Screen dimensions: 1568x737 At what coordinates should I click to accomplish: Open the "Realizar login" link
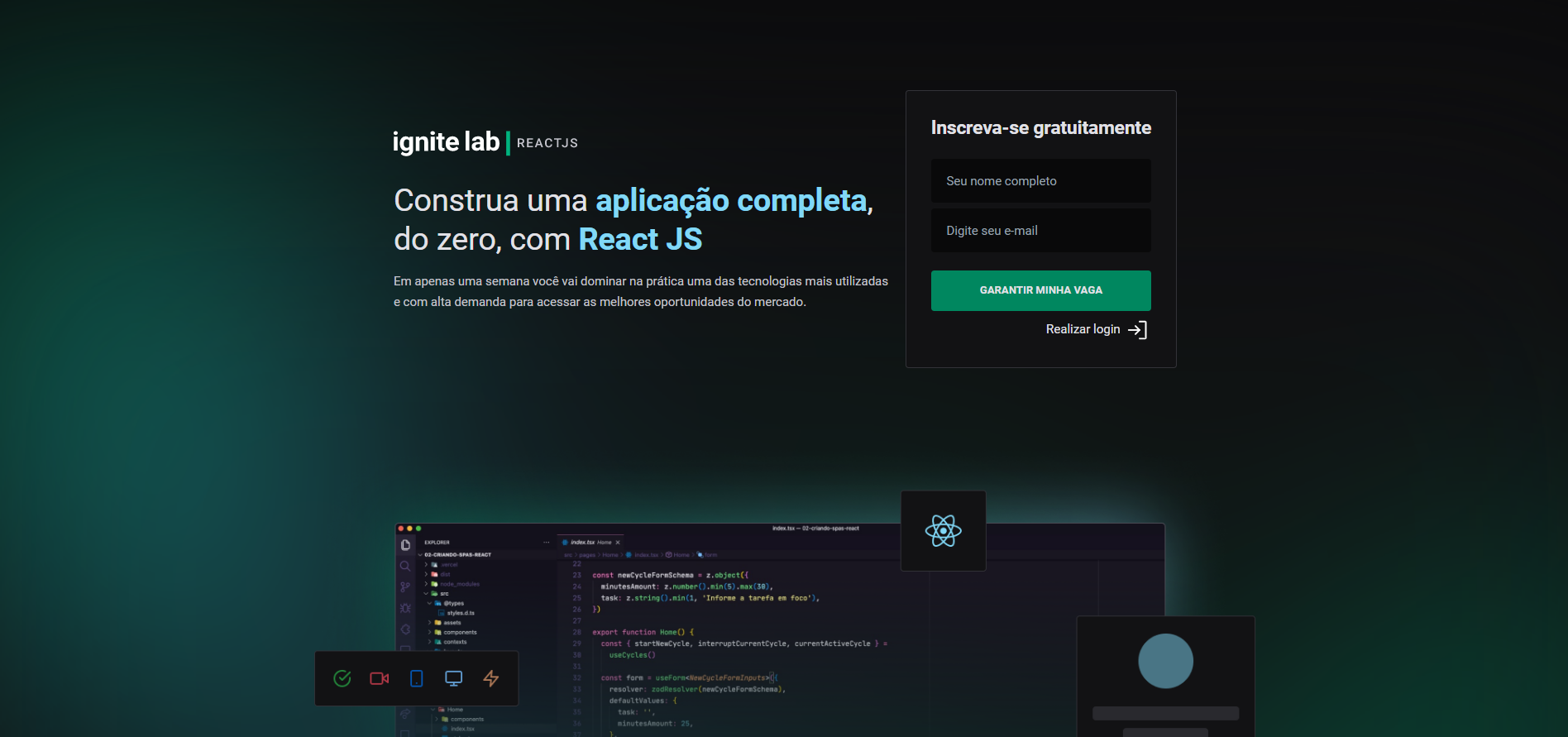point(1097,329)
